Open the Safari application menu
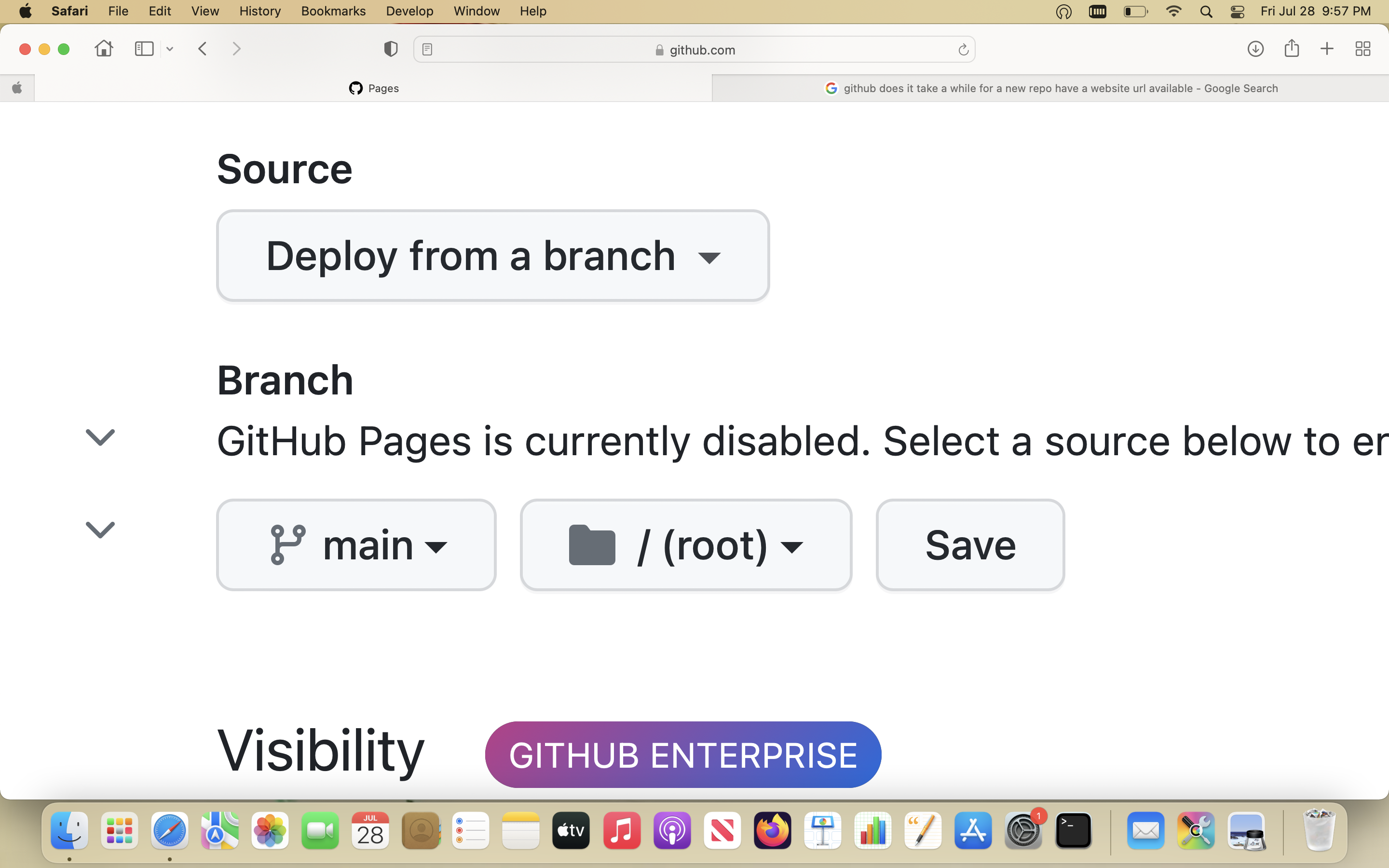 point(69,12)
